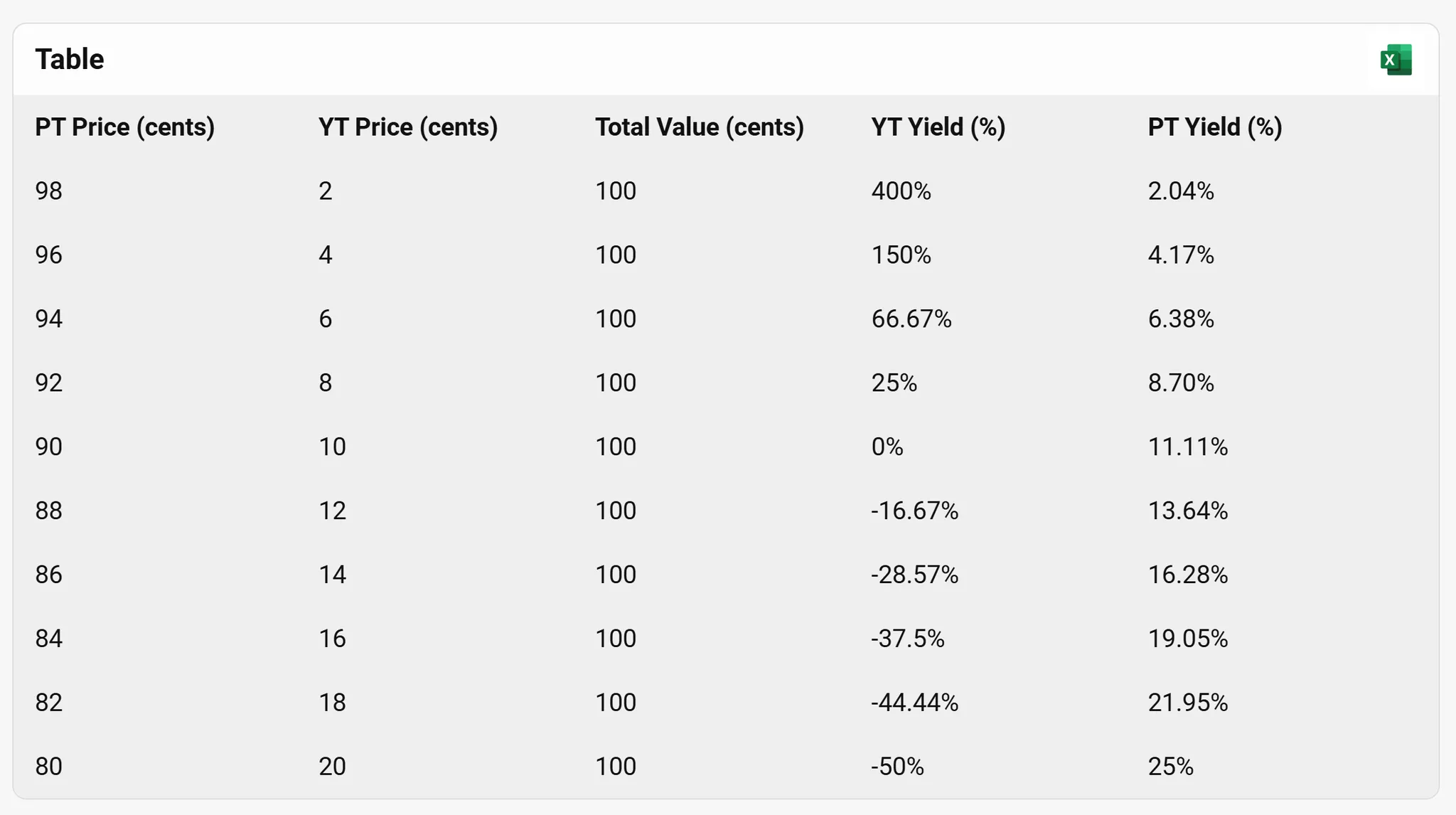Select the 400% YT yield cell
This screenshot has width=1456, height=815.
coord(901,191)
